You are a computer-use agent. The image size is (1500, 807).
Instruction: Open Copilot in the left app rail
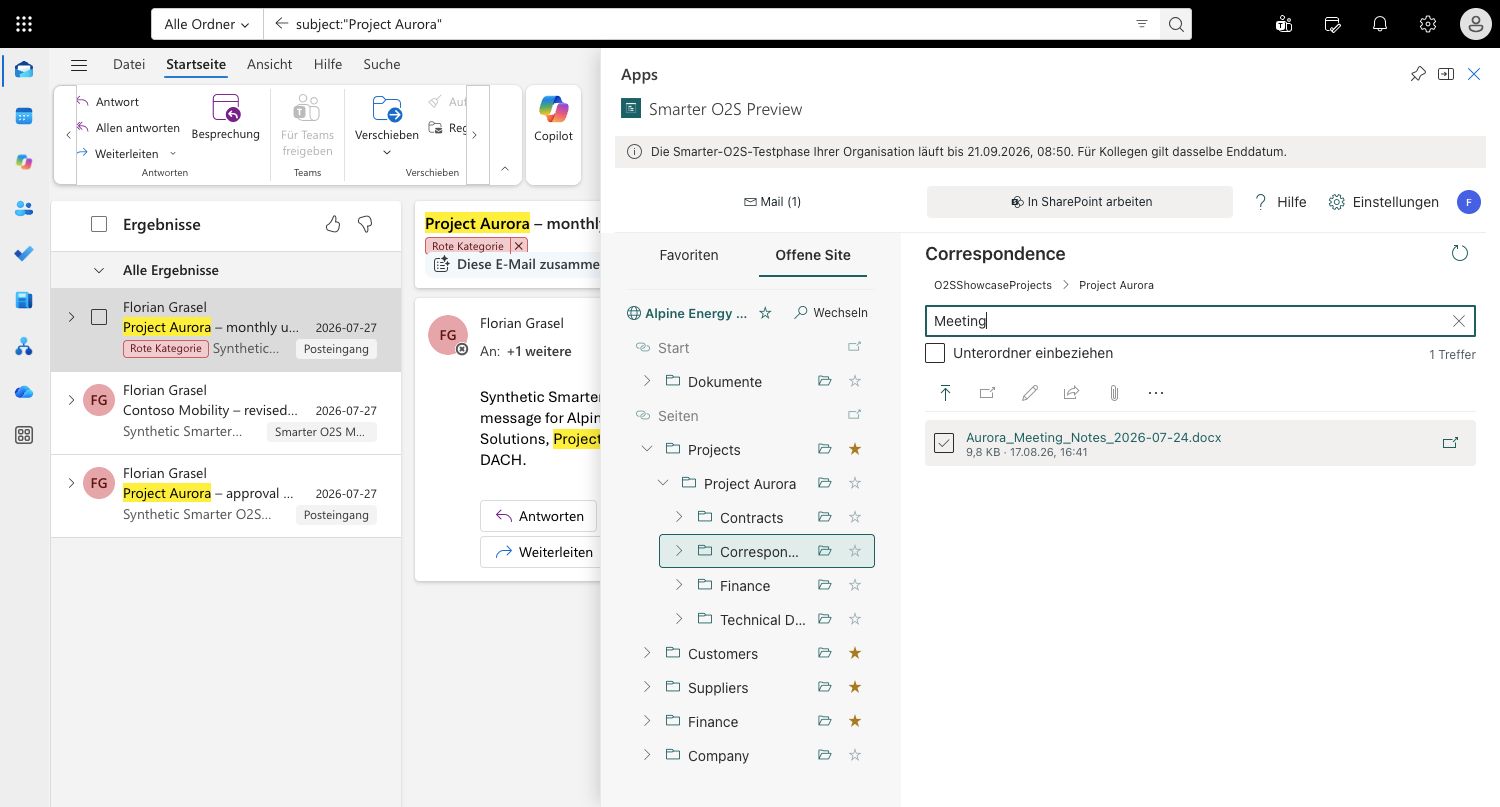pos(24,162)
